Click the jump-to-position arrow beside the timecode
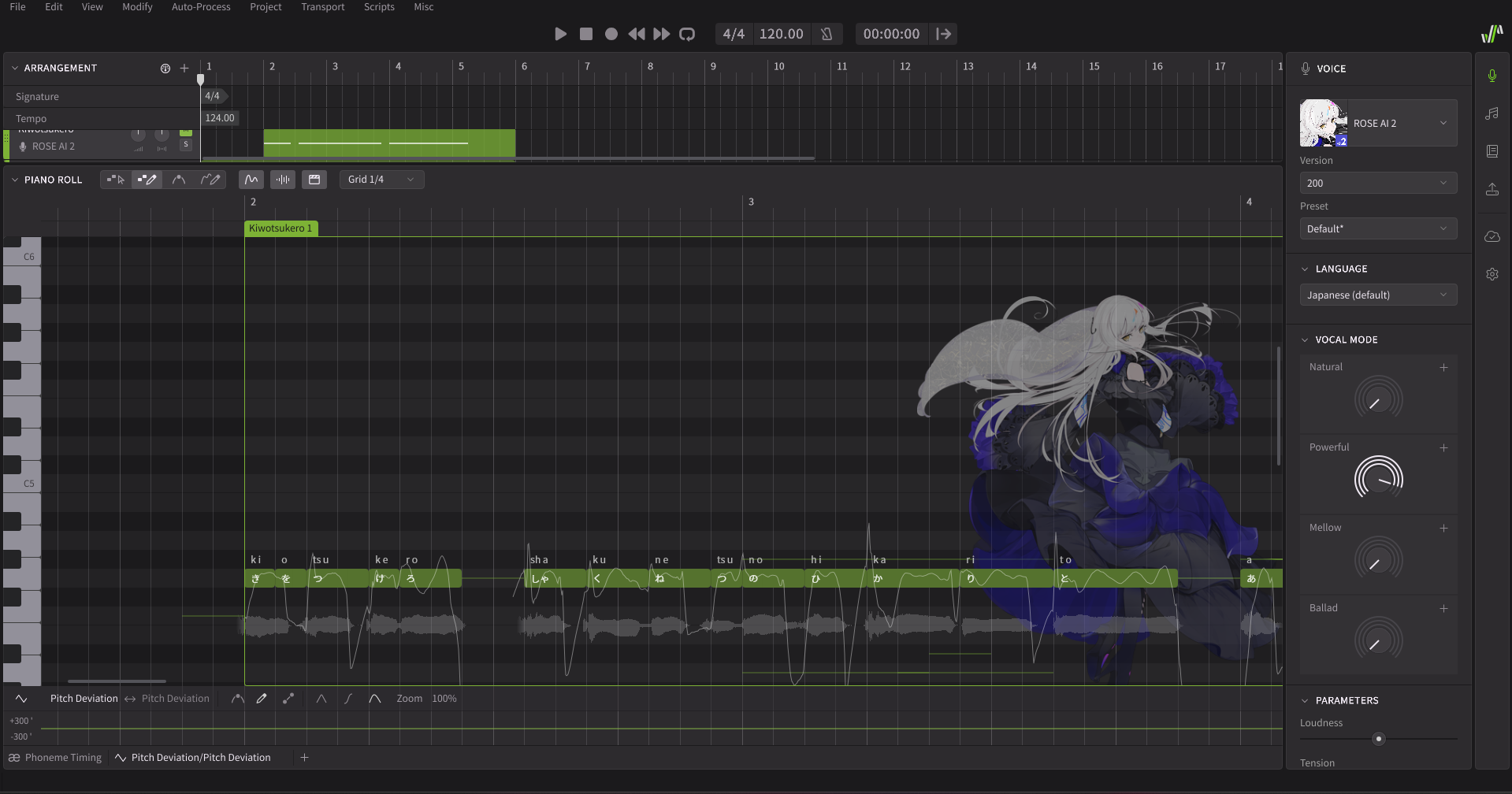This screenshot has height=794, width=1512. 943,34
